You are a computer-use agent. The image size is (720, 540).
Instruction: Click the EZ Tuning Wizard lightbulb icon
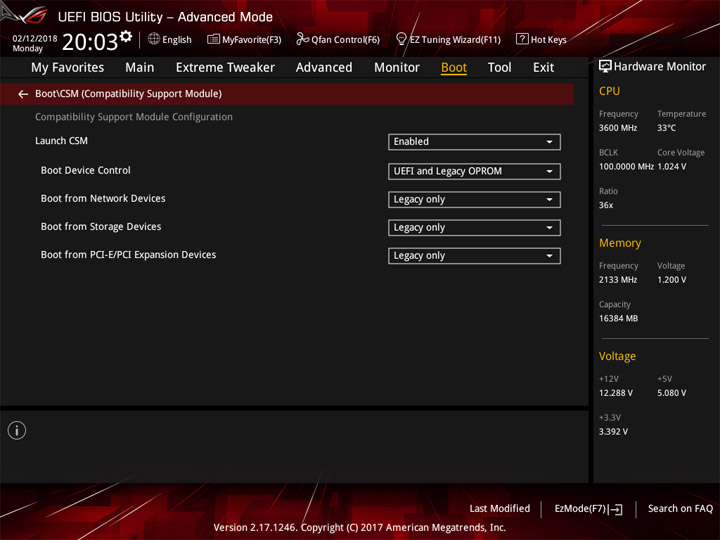(x=401, y=39)
